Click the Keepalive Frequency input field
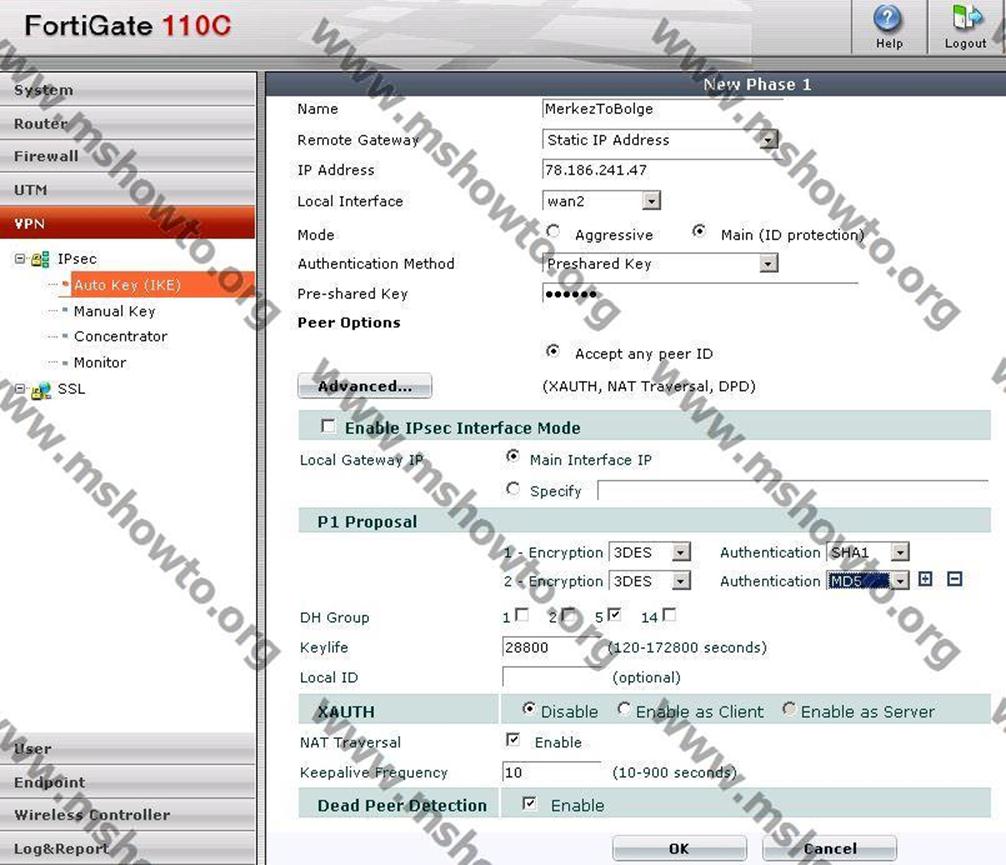The width and height of the screenshot is (1006, 865). tap(552, 772)
